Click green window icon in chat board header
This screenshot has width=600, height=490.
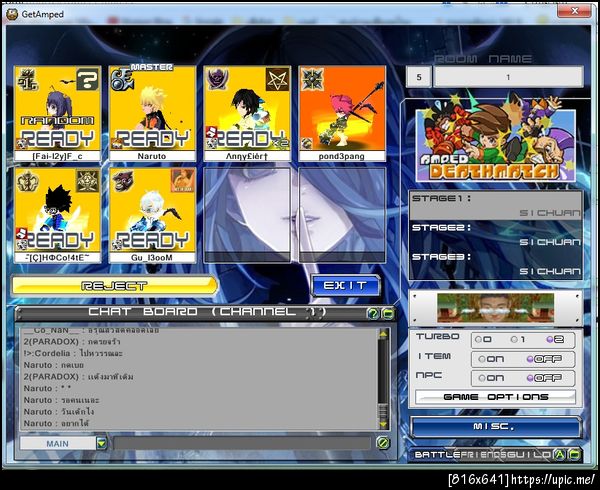pos(387,314)
